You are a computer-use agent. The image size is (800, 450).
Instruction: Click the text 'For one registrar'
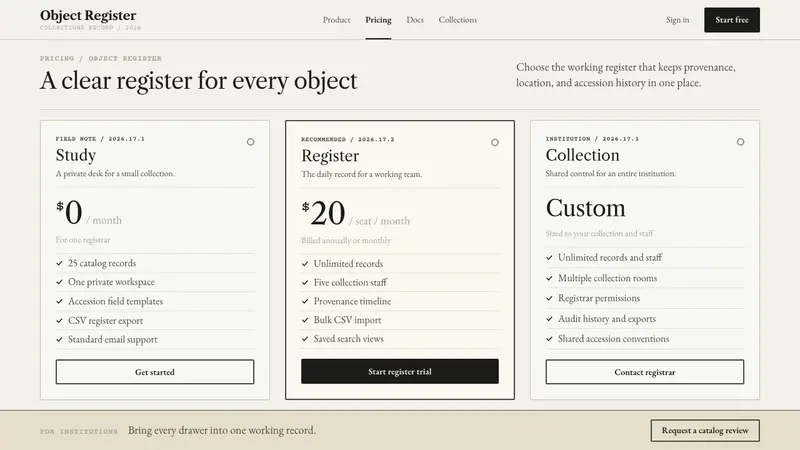point(83,240)
